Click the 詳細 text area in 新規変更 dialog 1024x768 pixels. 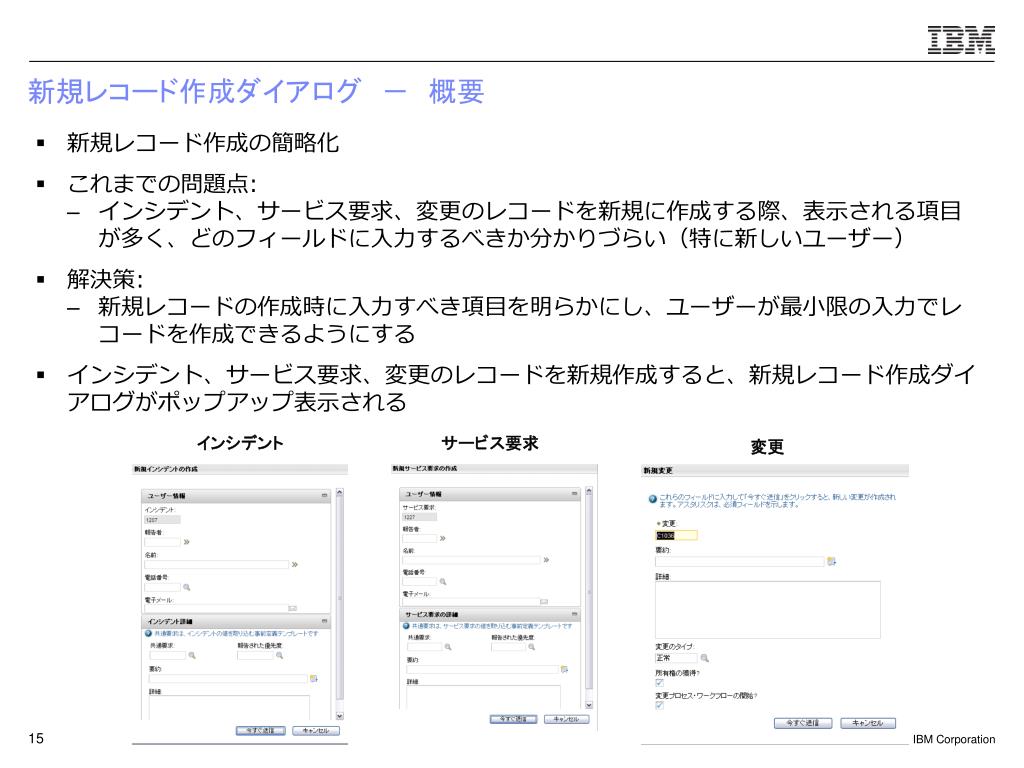(x=768, y=610)
